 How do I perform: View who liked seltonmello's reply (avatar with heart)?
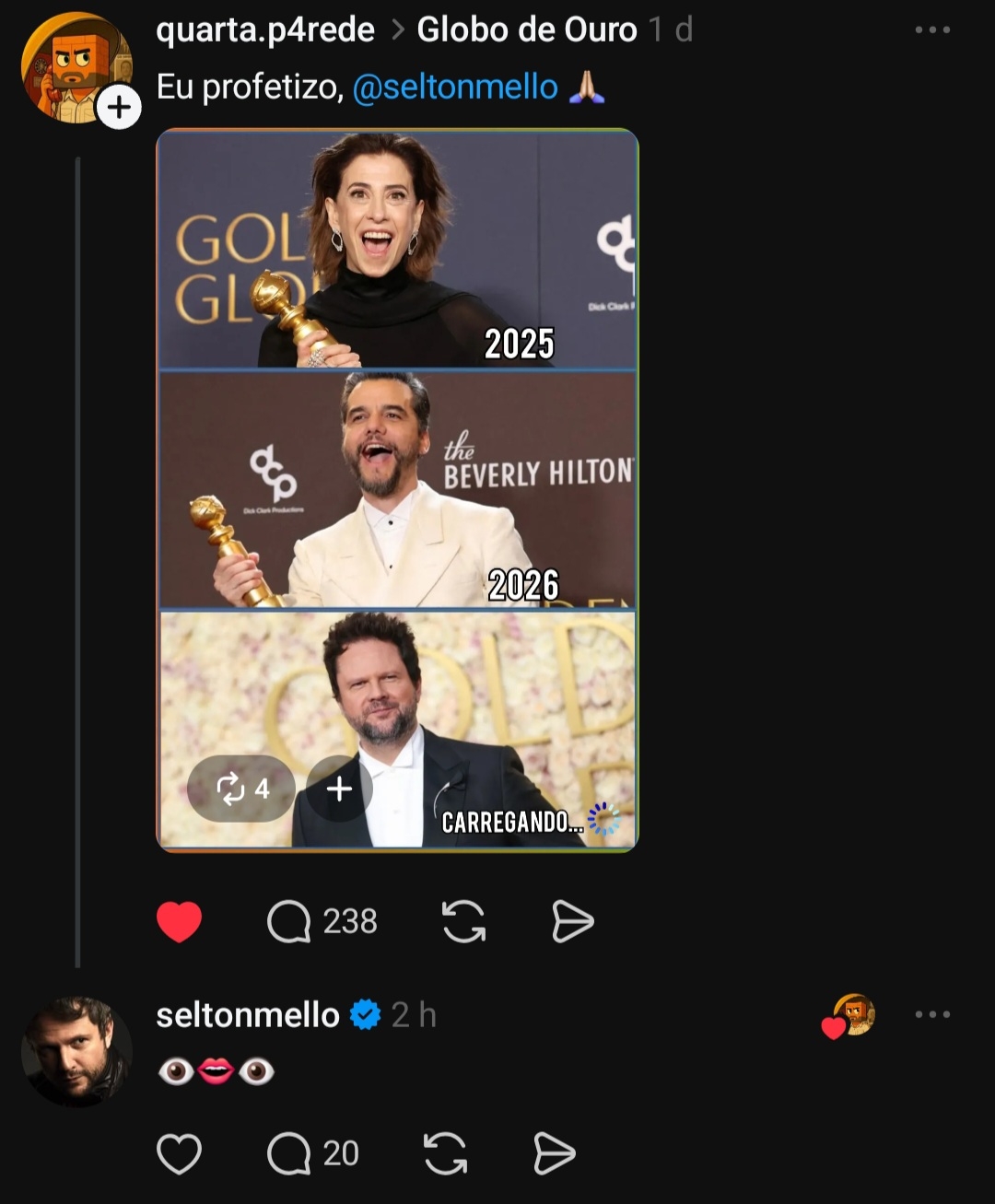(849, 1016)
